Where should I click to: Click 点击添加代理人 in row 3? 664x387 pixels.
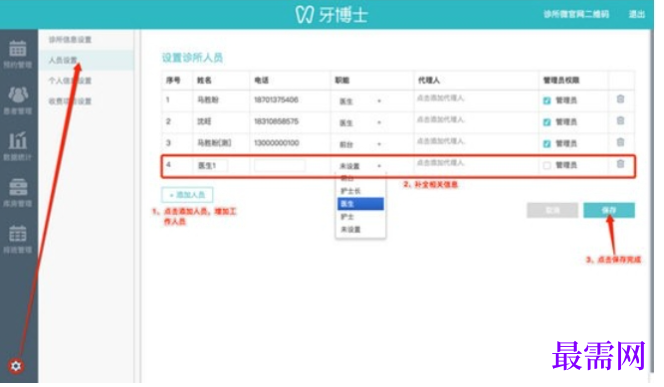(x=441, y=141)
